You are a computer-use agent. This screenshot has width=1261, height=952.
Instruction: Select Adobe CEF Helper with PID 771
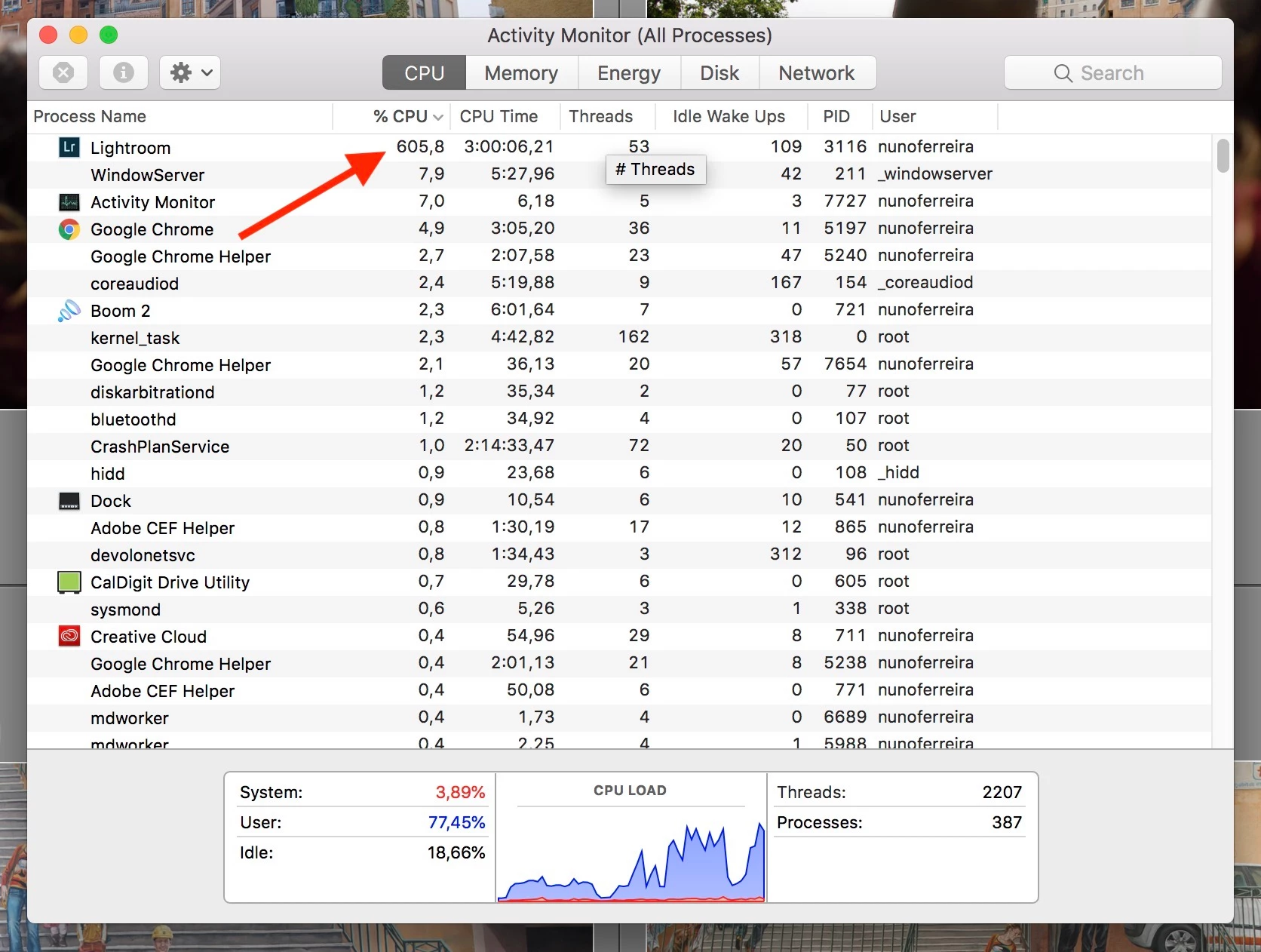(620, 690)
